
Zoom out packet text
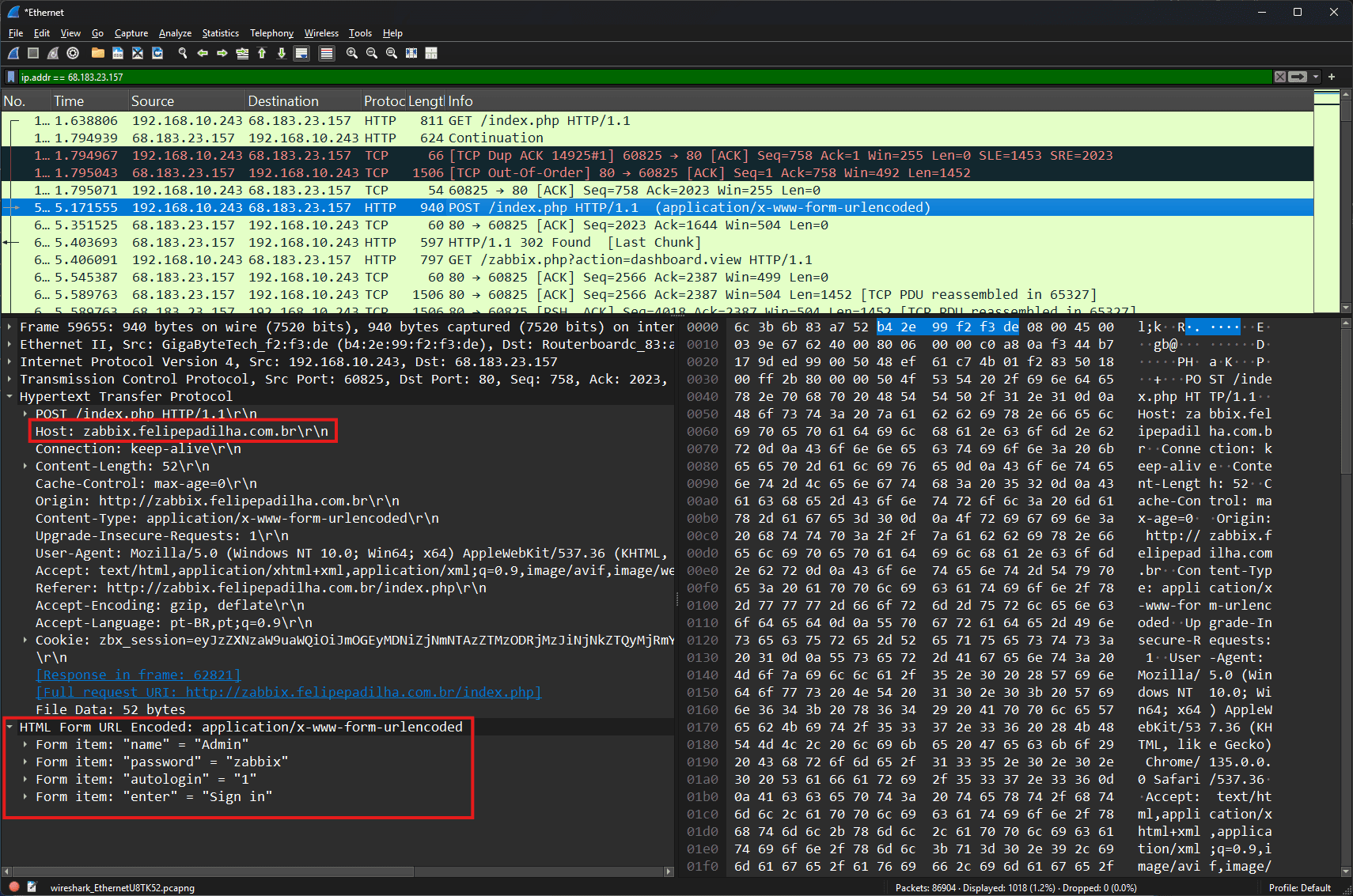click(372, 53)
